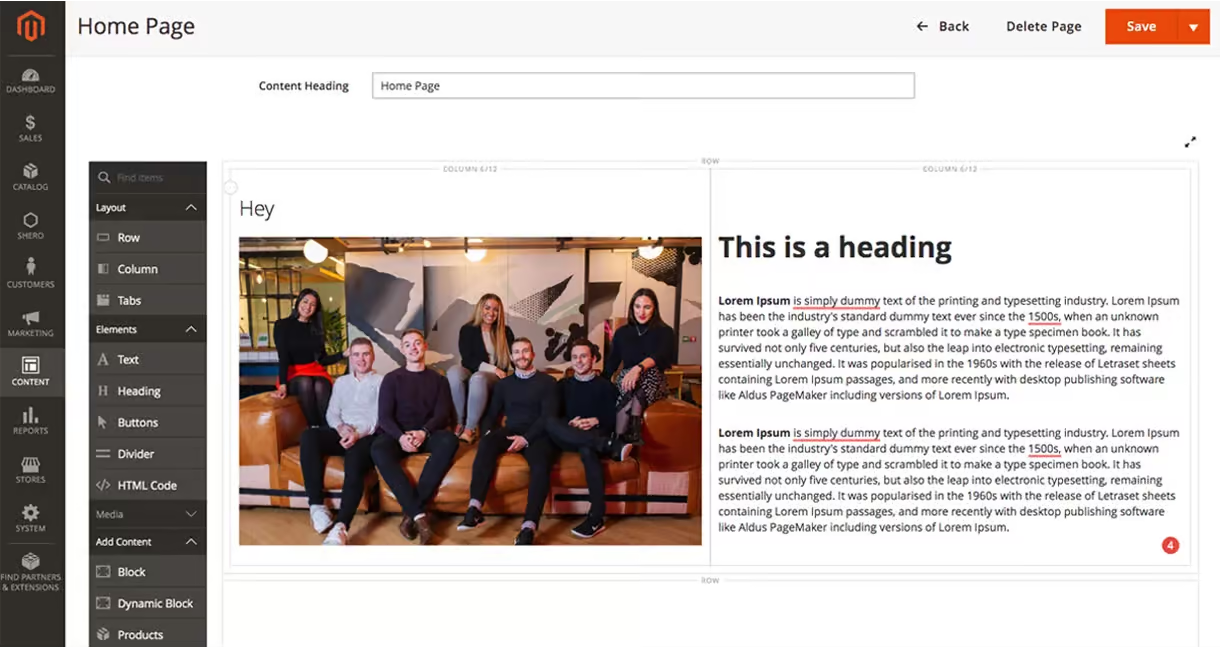The height and width of the screenshot is (650, 1220).
Task: Click the Content Heading input field
Action: [x=643, y=86]
